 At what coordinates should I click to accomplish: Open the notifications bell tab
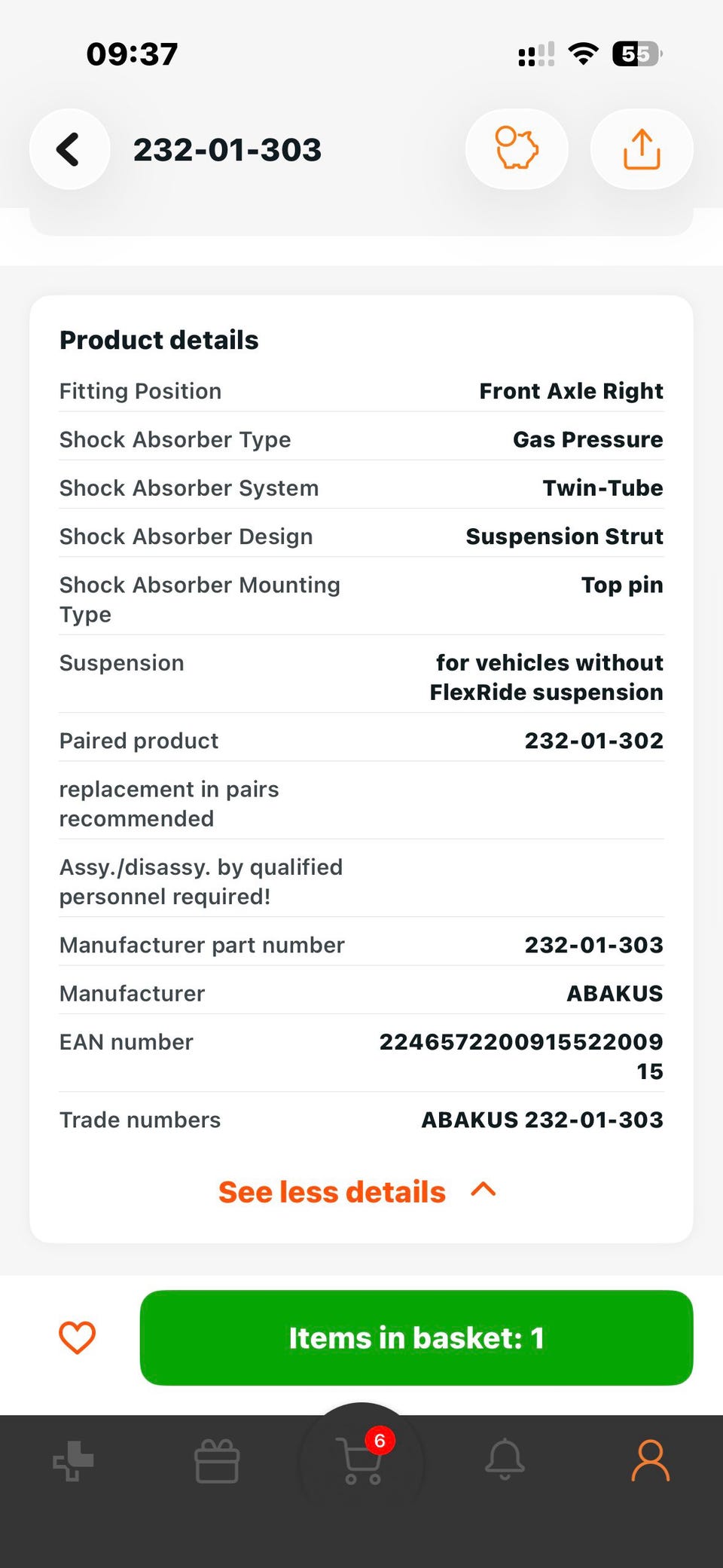(x=505, y=1459)
